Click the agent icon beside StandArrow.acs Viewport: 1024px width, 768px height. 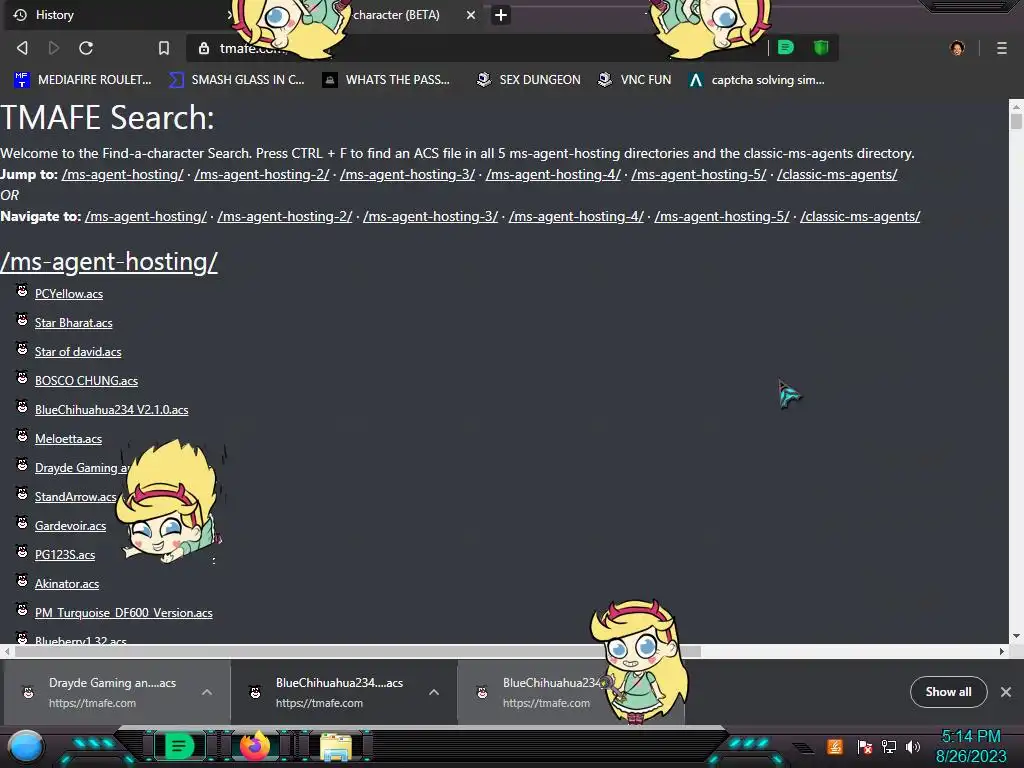tap(22, 493)
